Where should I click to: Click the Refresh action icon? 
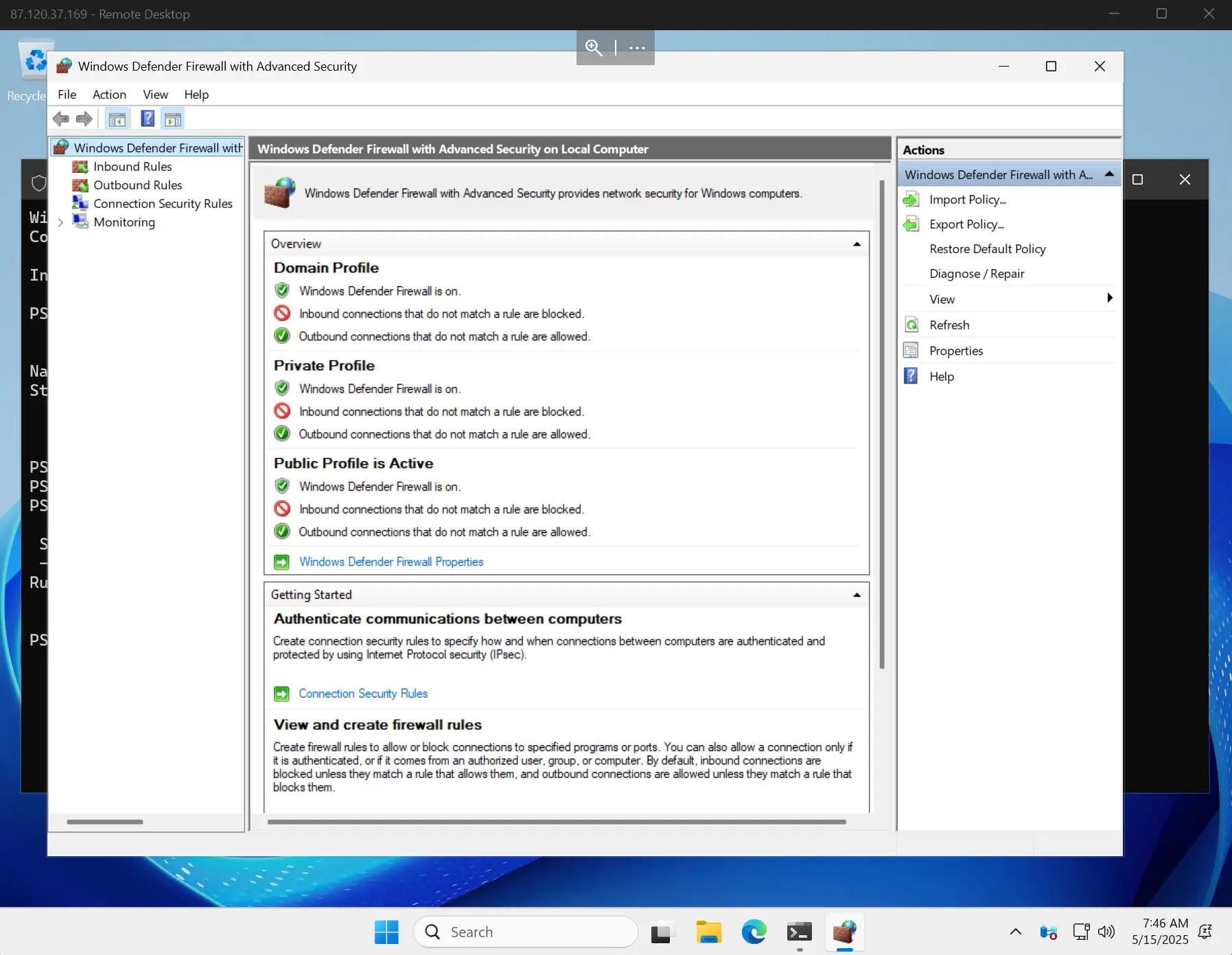pyautogui.click(x=911, y=325)
